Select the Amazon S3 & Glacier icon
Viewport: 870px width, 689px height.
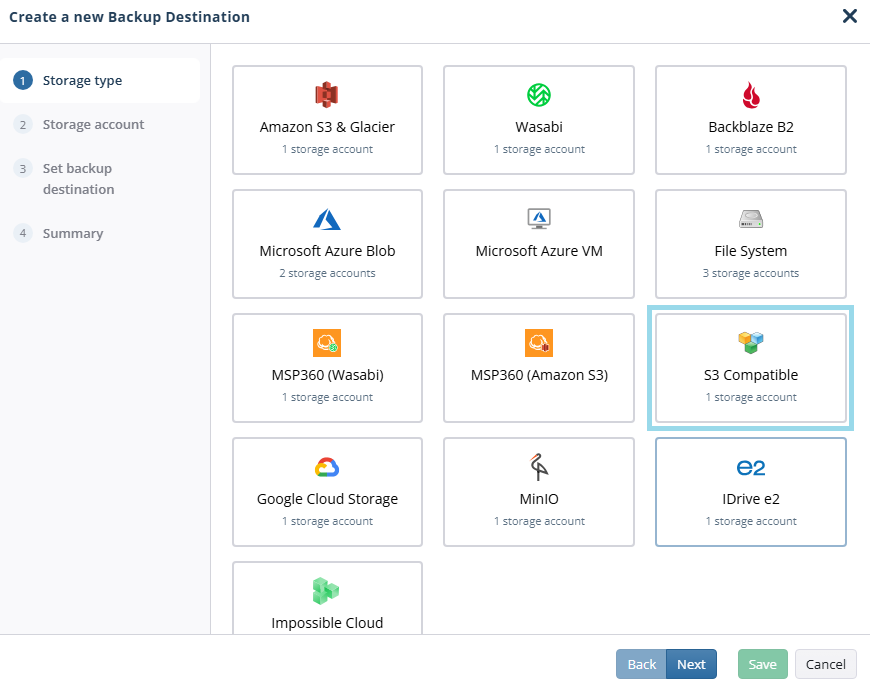[327, 95]
